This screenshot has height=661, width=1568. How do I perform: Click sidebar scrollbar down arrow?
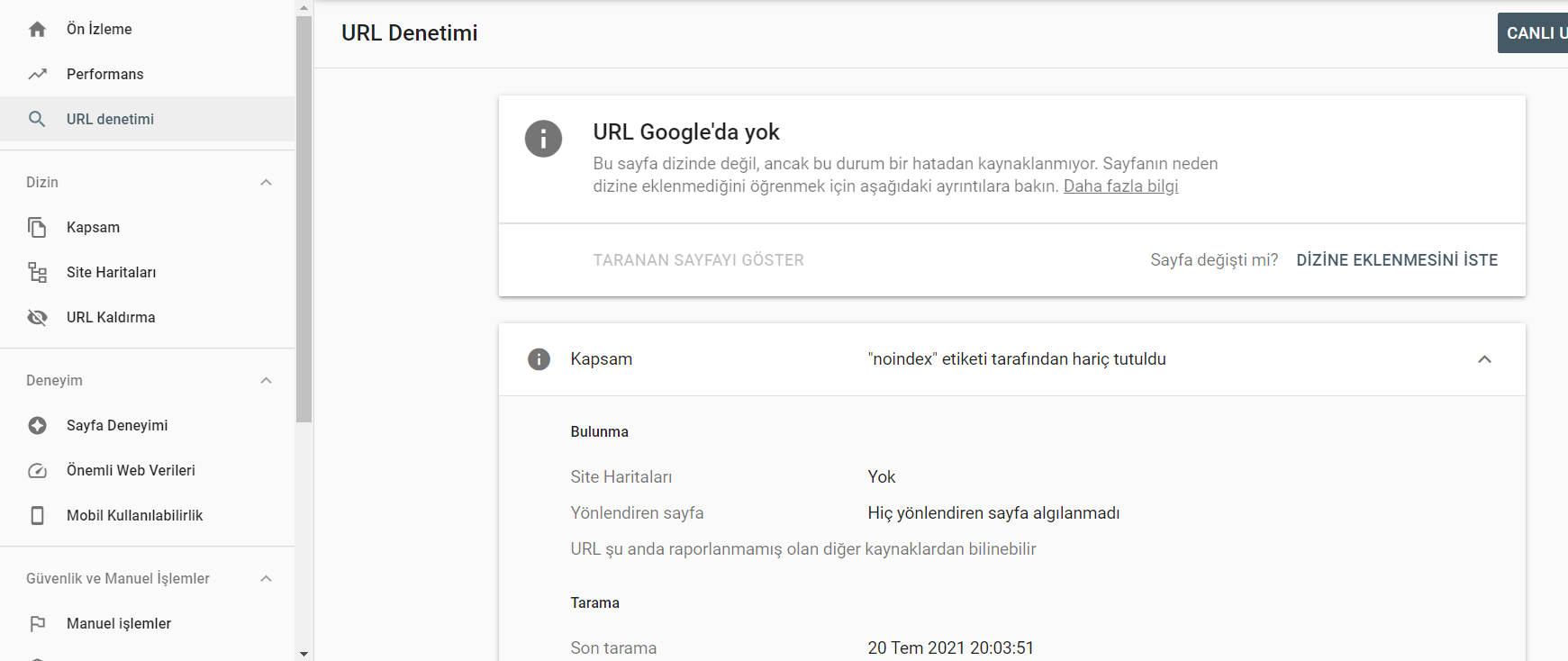pyautogui.click(x=304, y=654)
